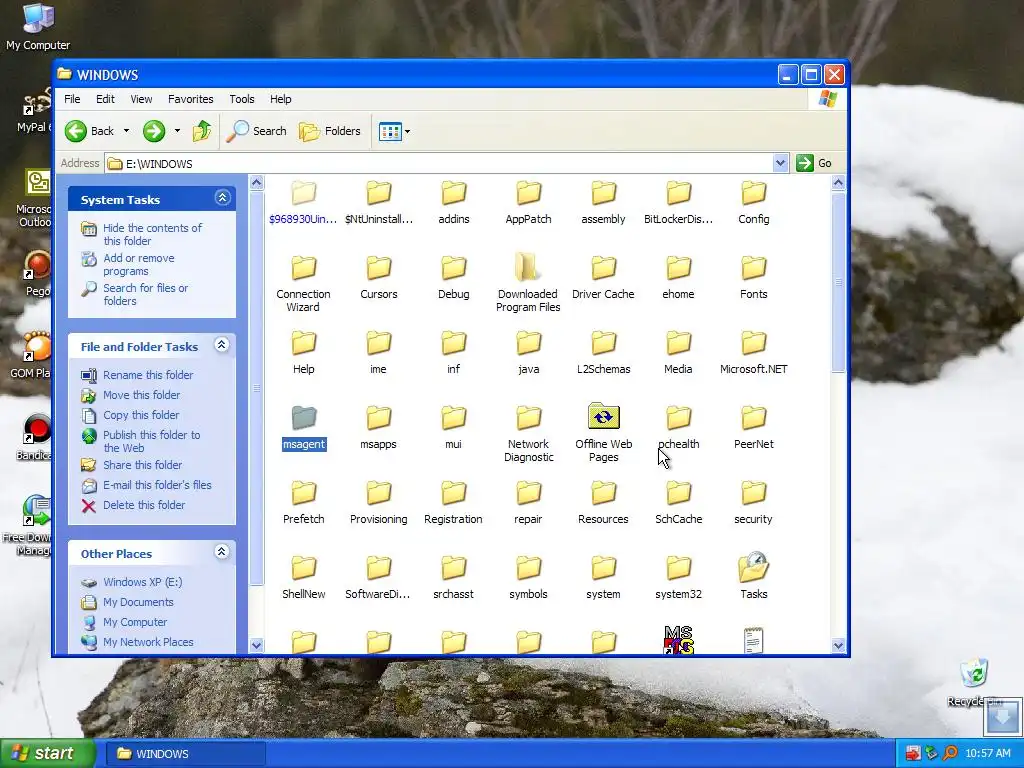1024x768 pixels.
Task: Open Forward history dropdown arrow
Action: coord(177,131)
